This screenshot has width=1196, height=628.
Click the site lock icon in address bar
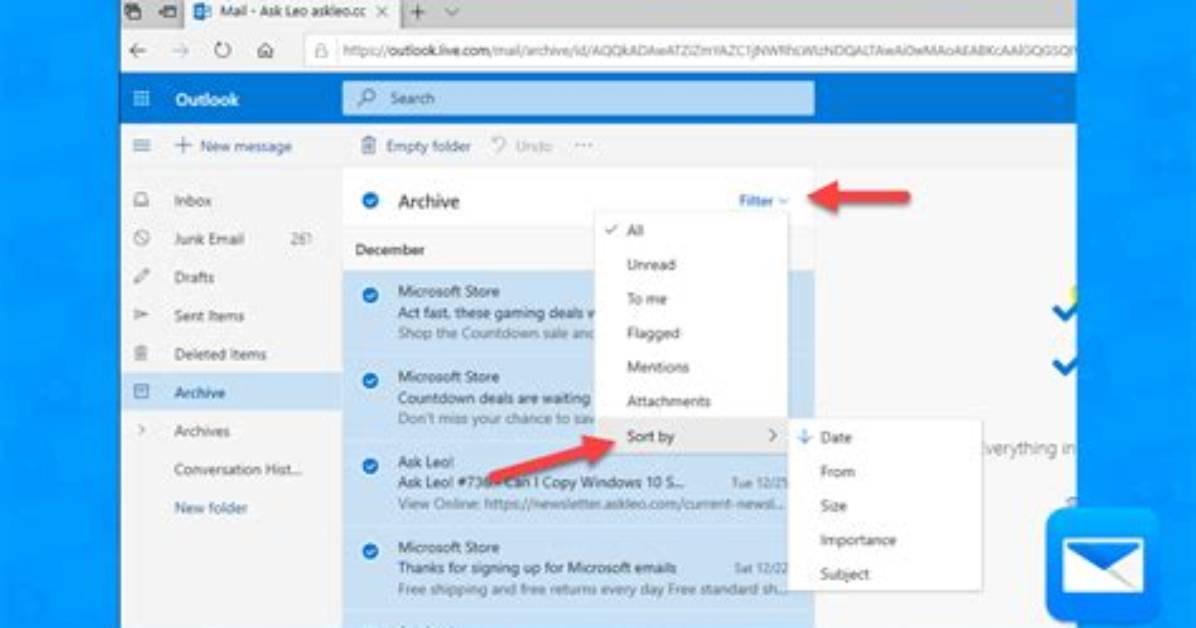click(321, 51)
